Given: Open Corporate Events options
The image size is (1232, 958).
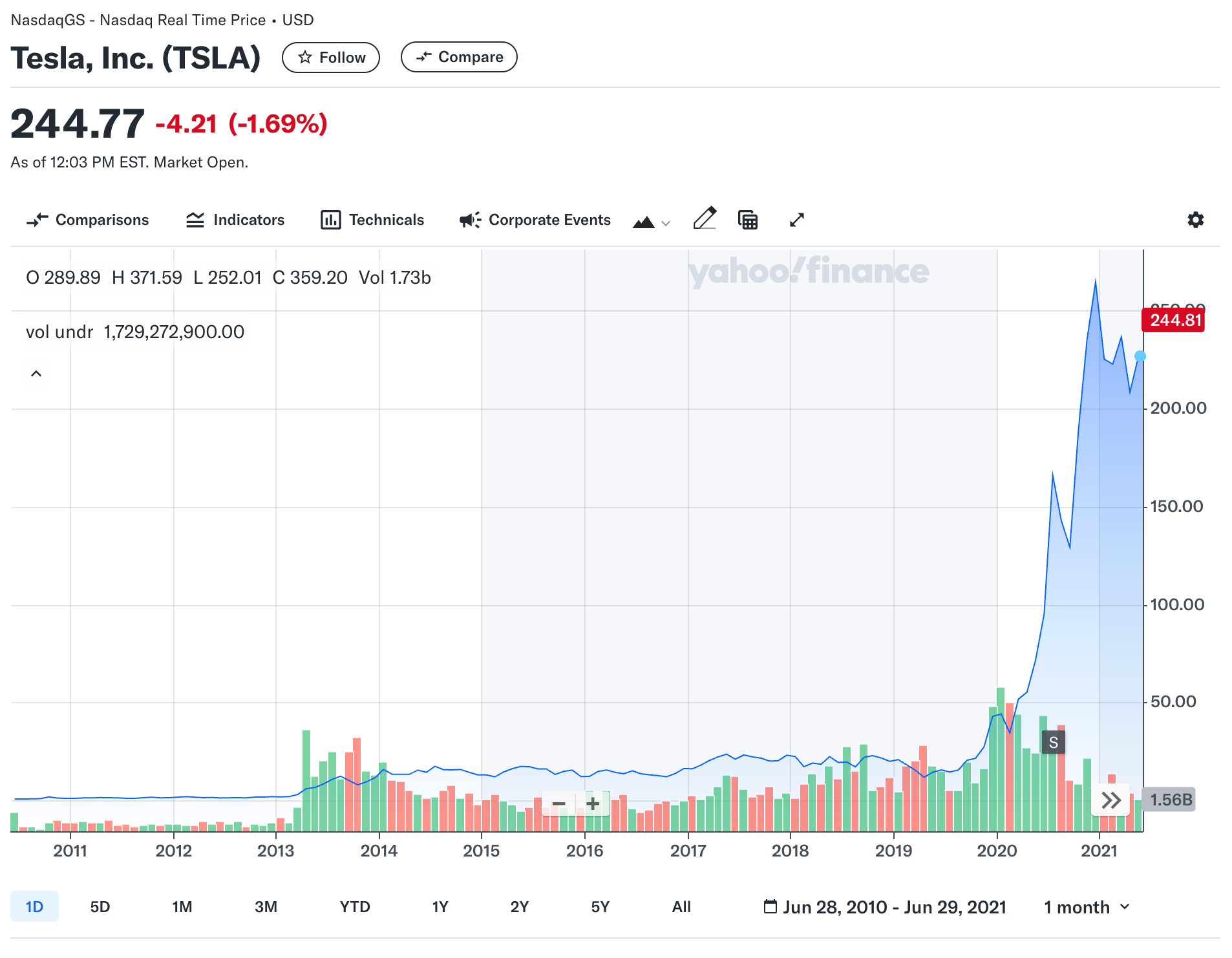Looking at the screenshot, I should pyautogui.click(x=535, y=220).
